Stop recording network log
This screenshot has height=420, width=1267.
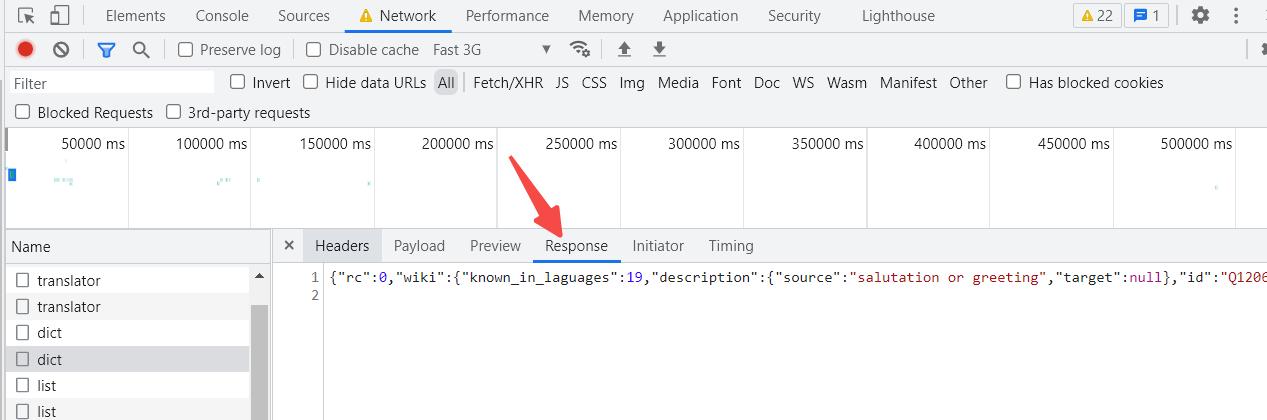(26, 49)
